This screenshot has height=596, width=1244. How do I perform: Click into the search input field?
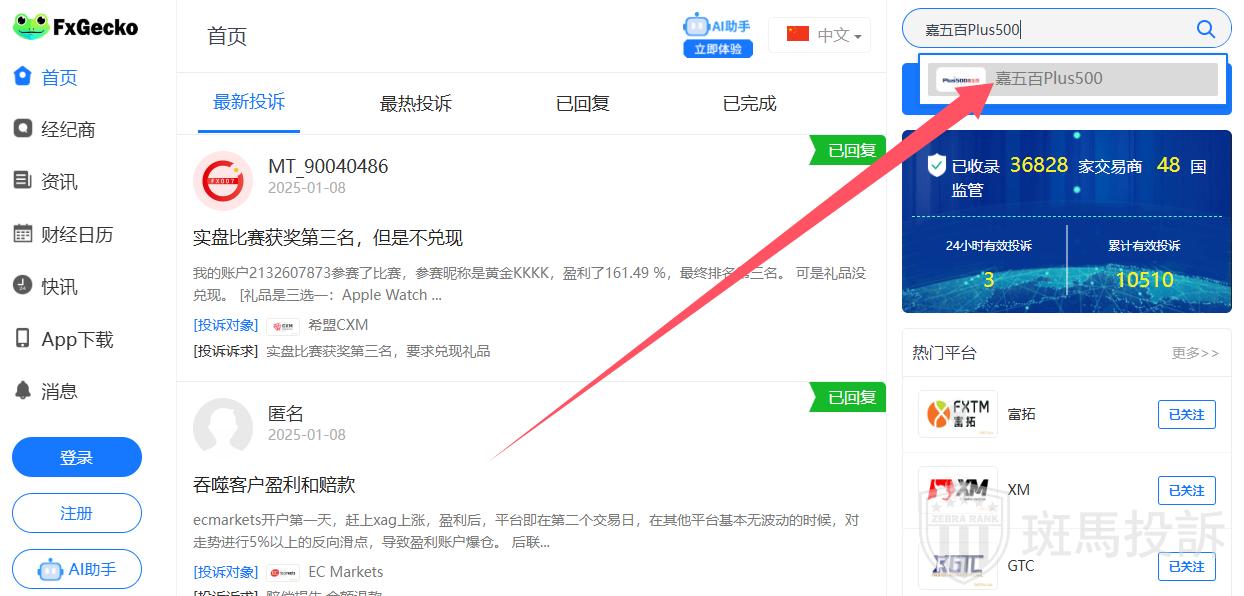click(1050, 30)
